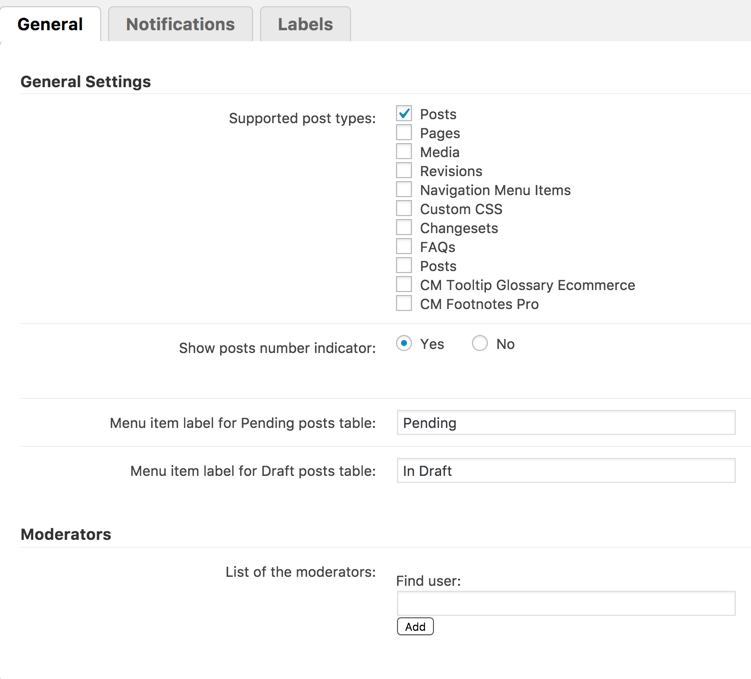Tick CM Tooltip Glossary Ecommerce checkbox
The width and height of the screenshot is (751, 679).
tap(404, 285)
